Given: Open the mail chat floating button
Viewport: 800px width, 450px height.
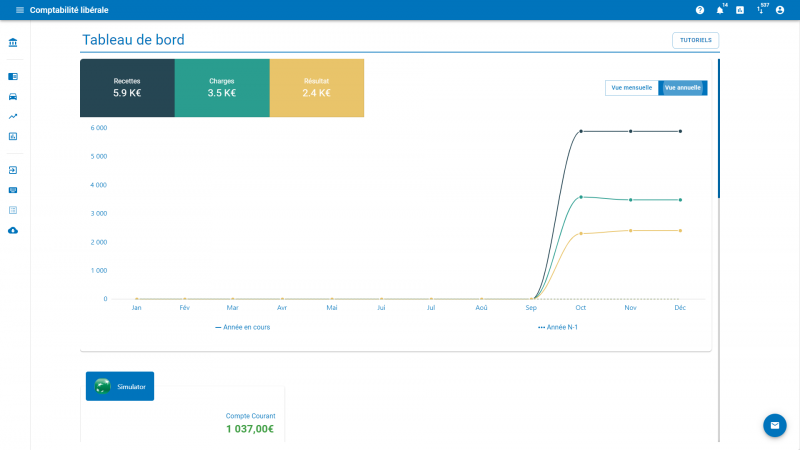Looking at the screenshot, I should pos(774,425).
